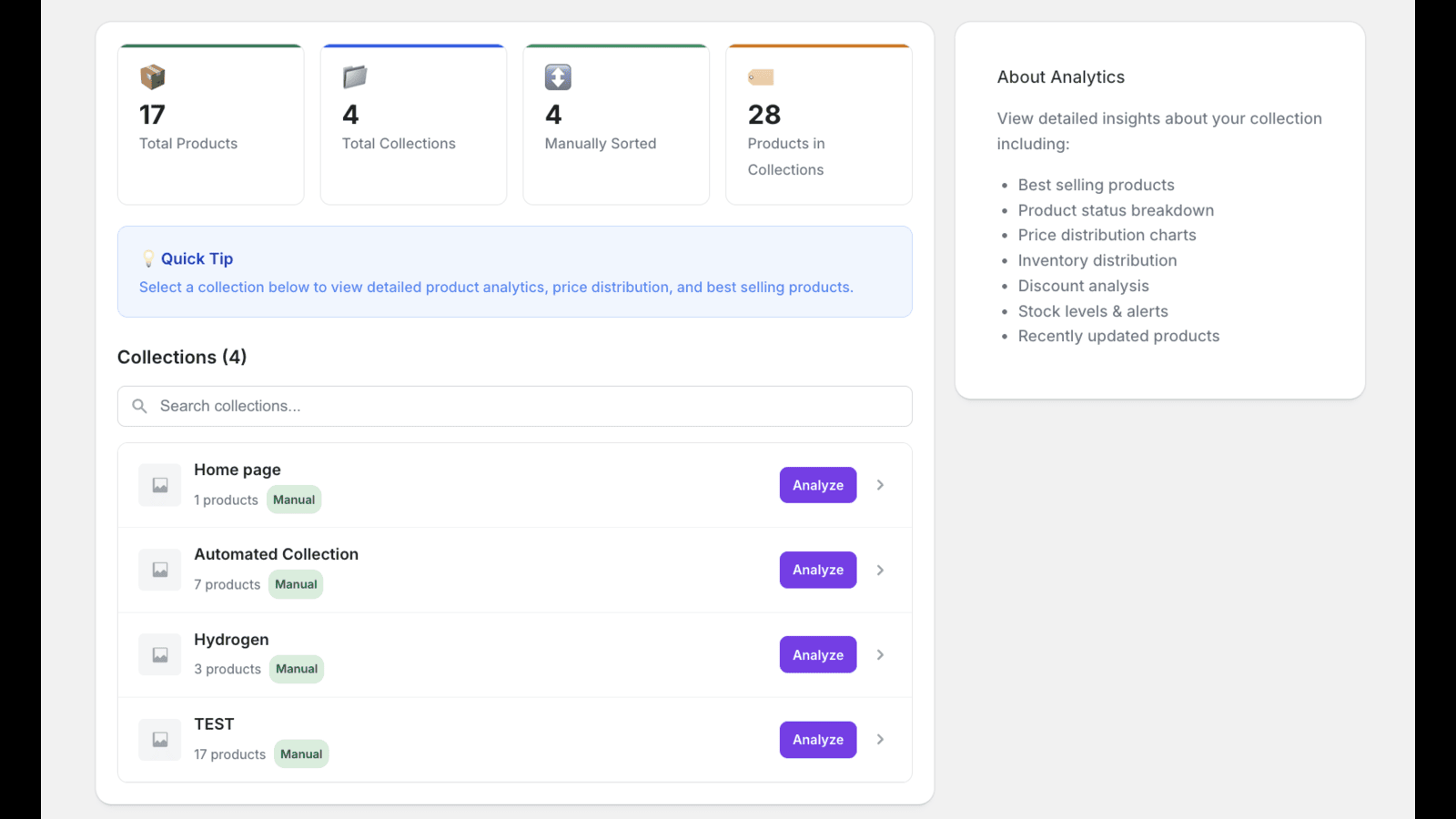Click the package icon on Total Products card
The image size is (1456, 819).
coord(152,77)
